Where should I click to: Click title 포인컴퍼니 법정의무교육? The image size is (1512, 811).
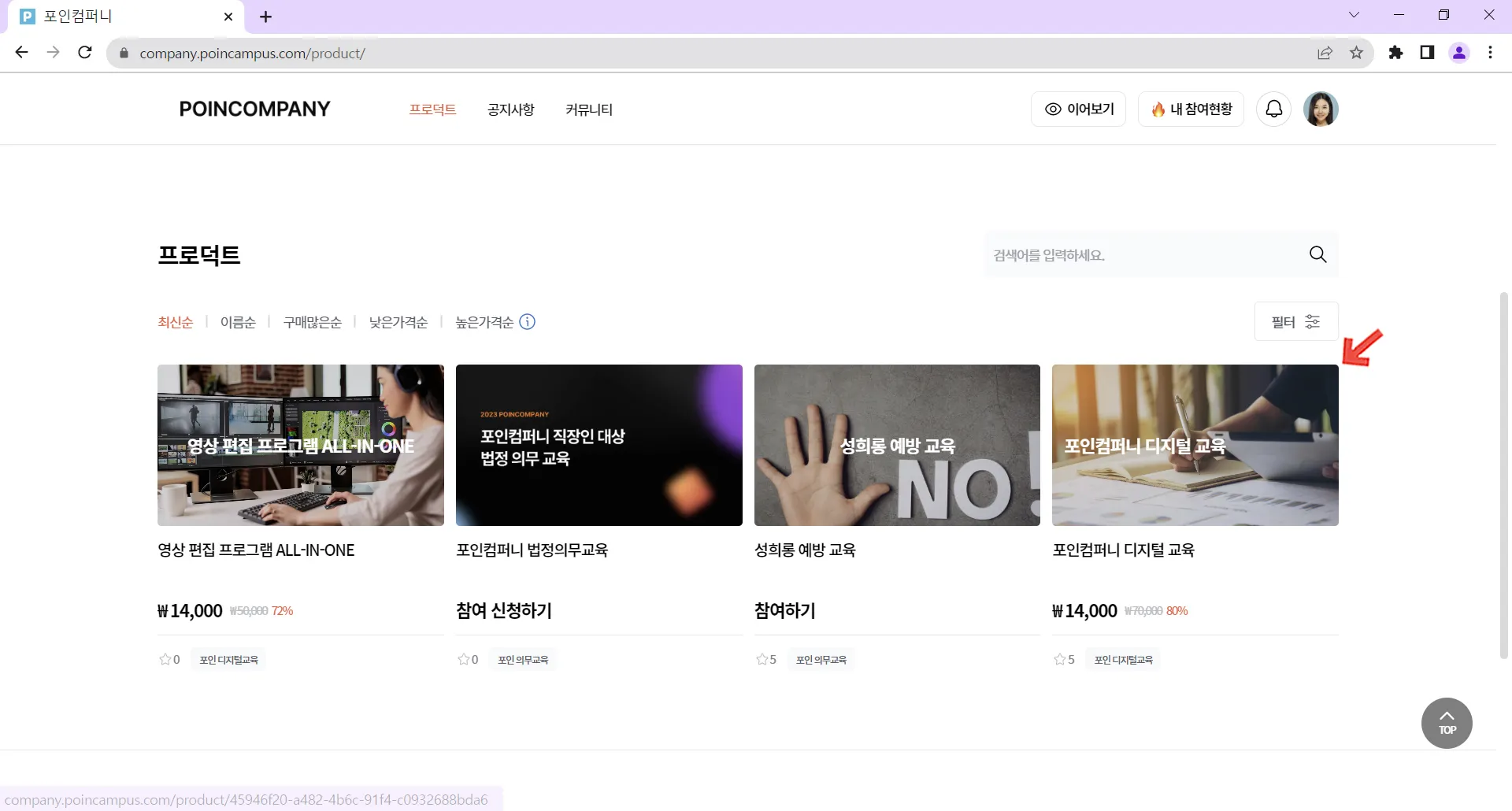pos(532,550)
